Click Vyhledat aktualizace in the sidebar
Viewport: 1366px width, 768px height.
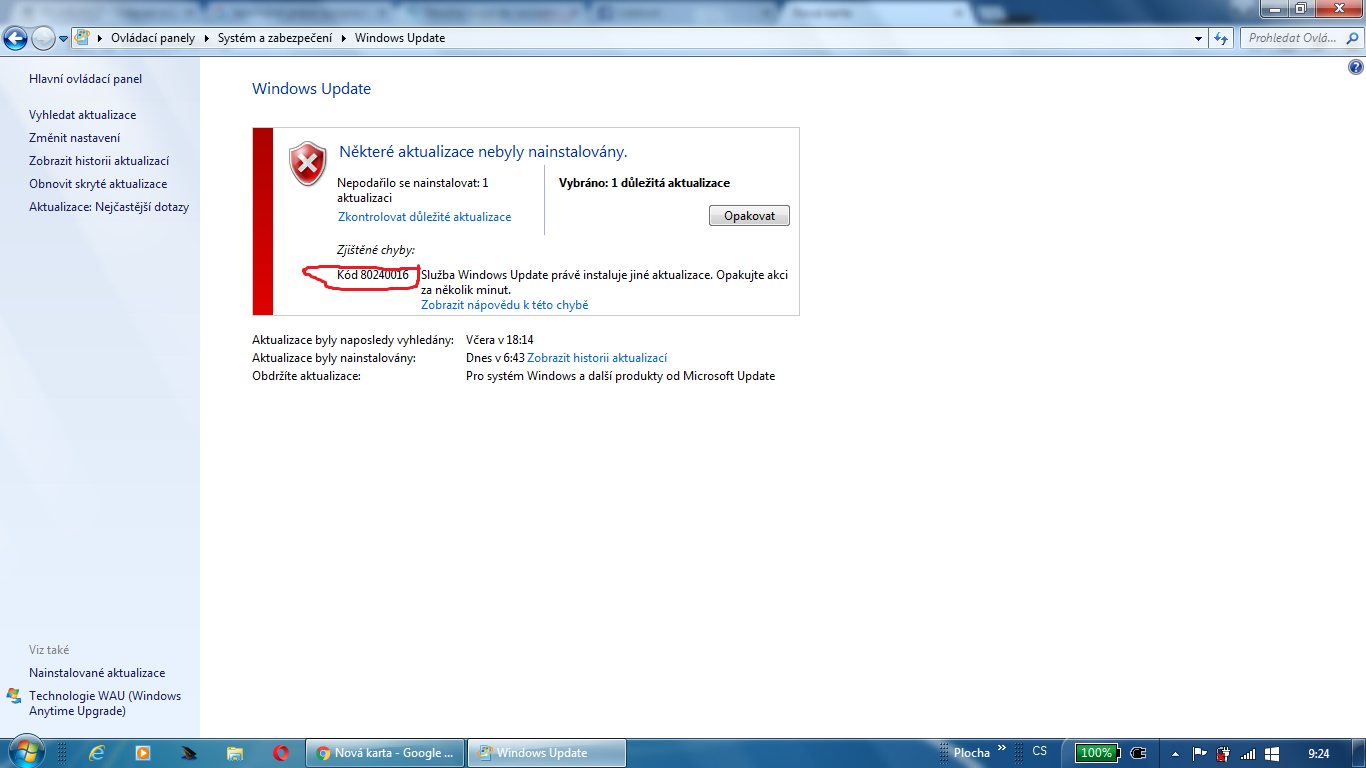point(83,115)
